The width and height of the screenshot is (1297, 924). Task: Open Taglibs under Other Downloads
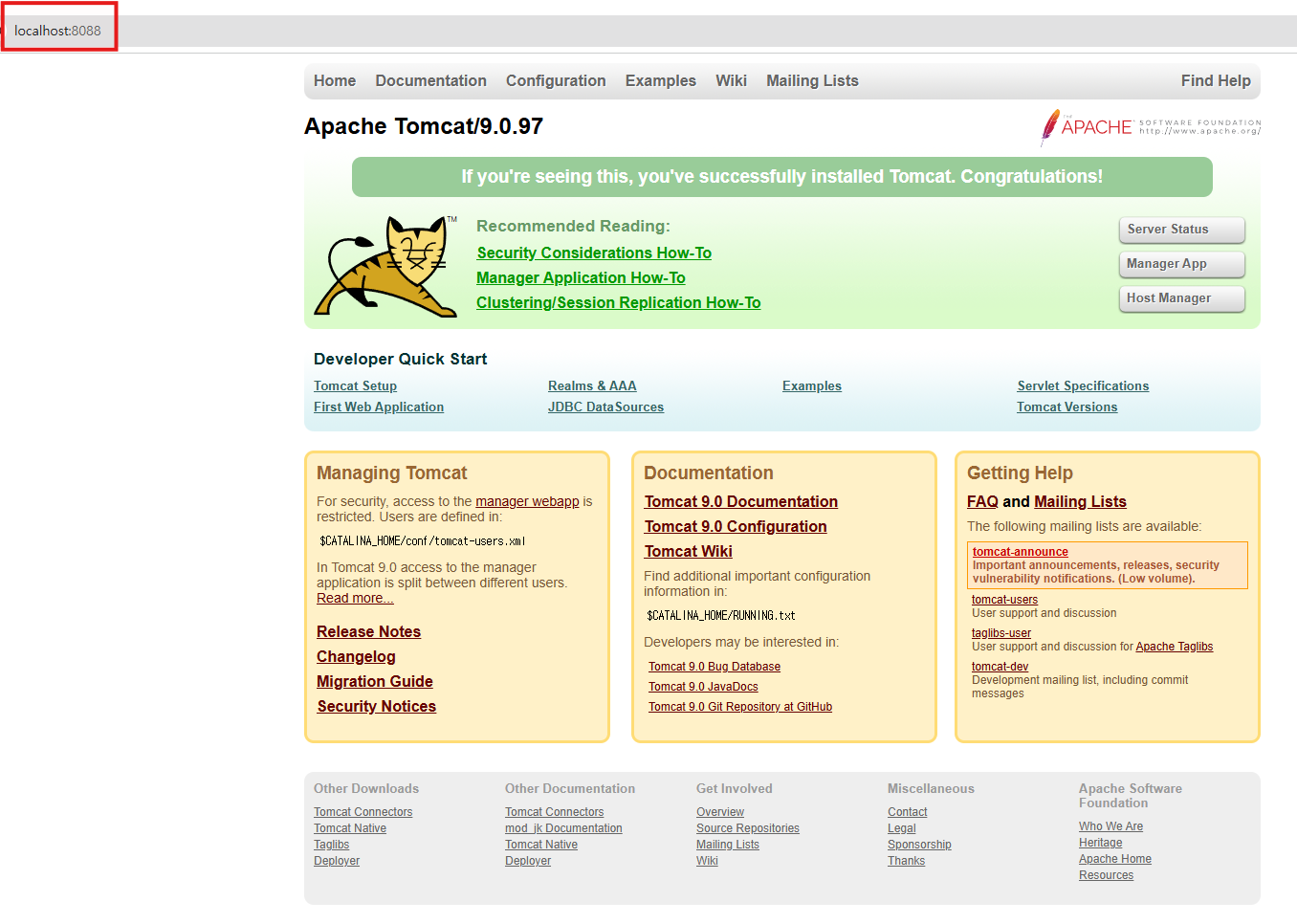coord(331,845)
